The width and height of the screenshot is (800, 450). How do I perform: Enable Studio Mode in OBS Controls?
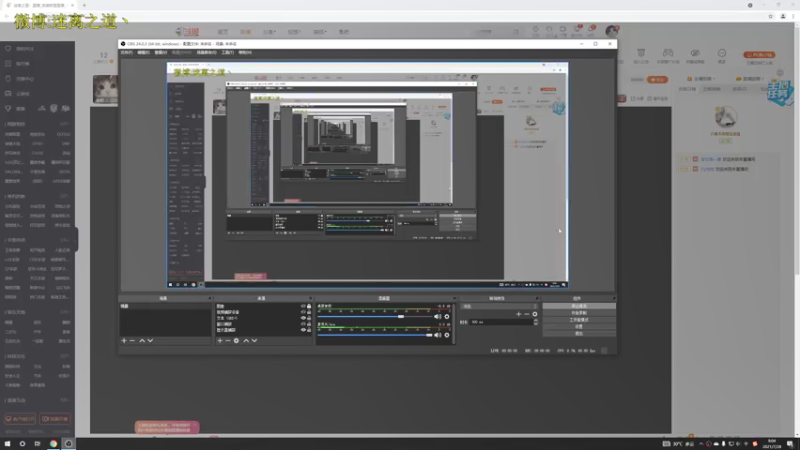pyautogui.click(x=579, y=320)
